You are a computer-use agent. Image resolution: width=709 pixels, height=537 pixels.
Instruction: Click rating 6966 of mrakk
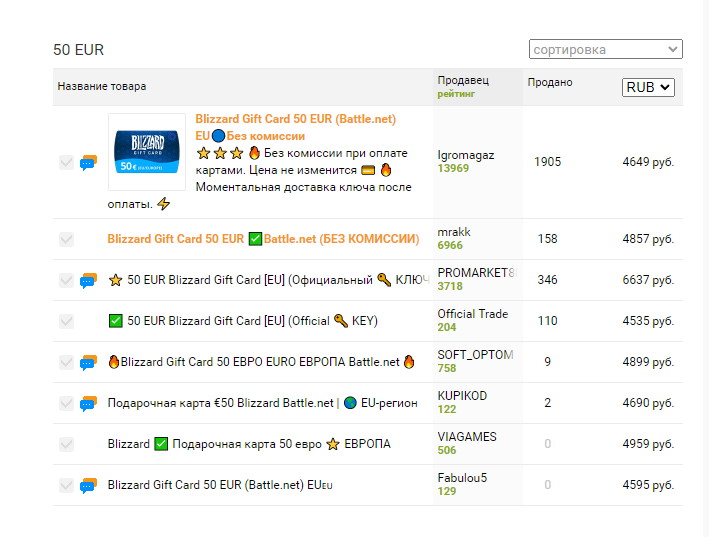point(450,245)
